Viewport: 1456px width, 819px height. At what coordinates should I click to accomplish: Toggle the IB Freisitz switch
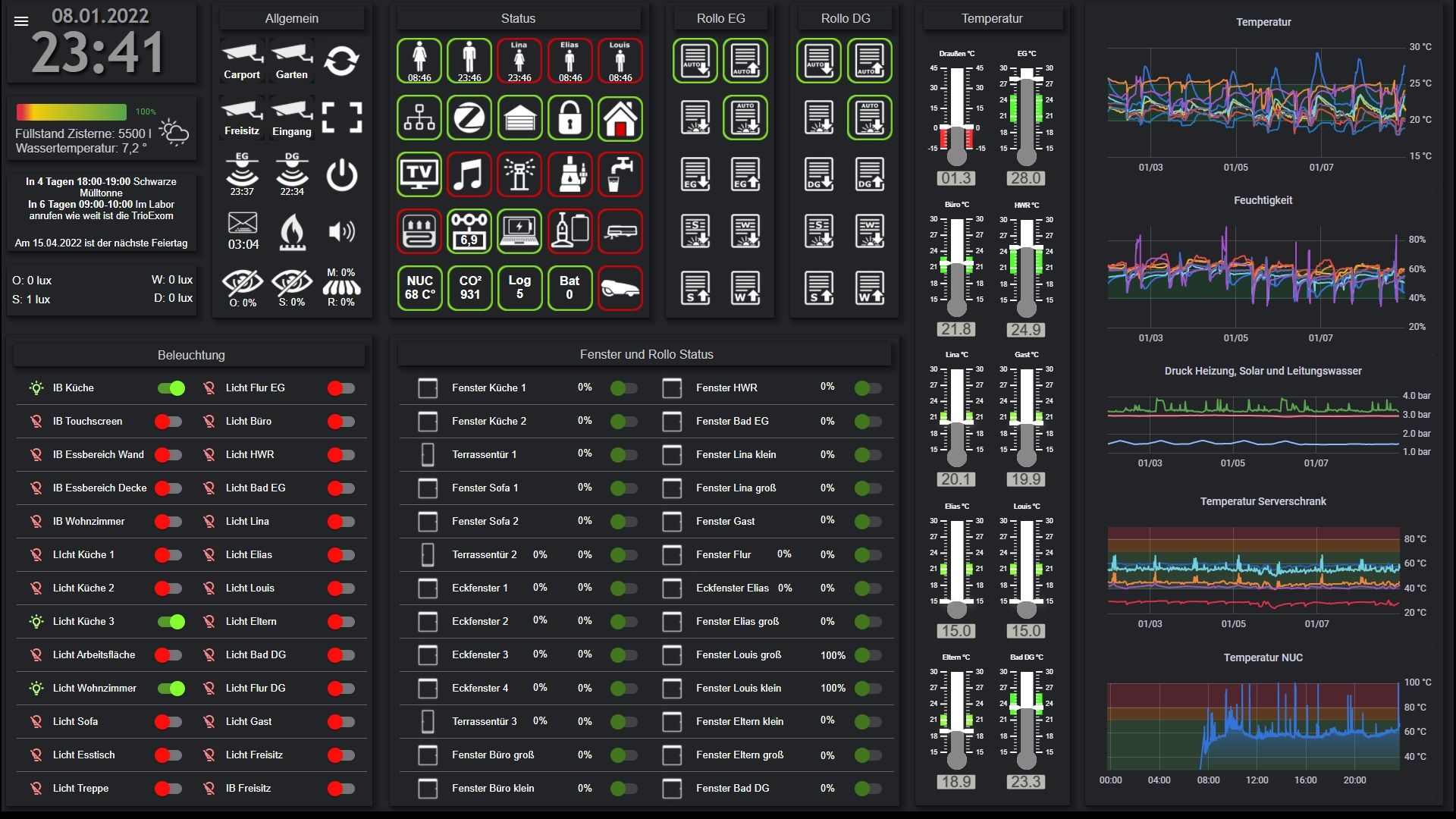341,789
